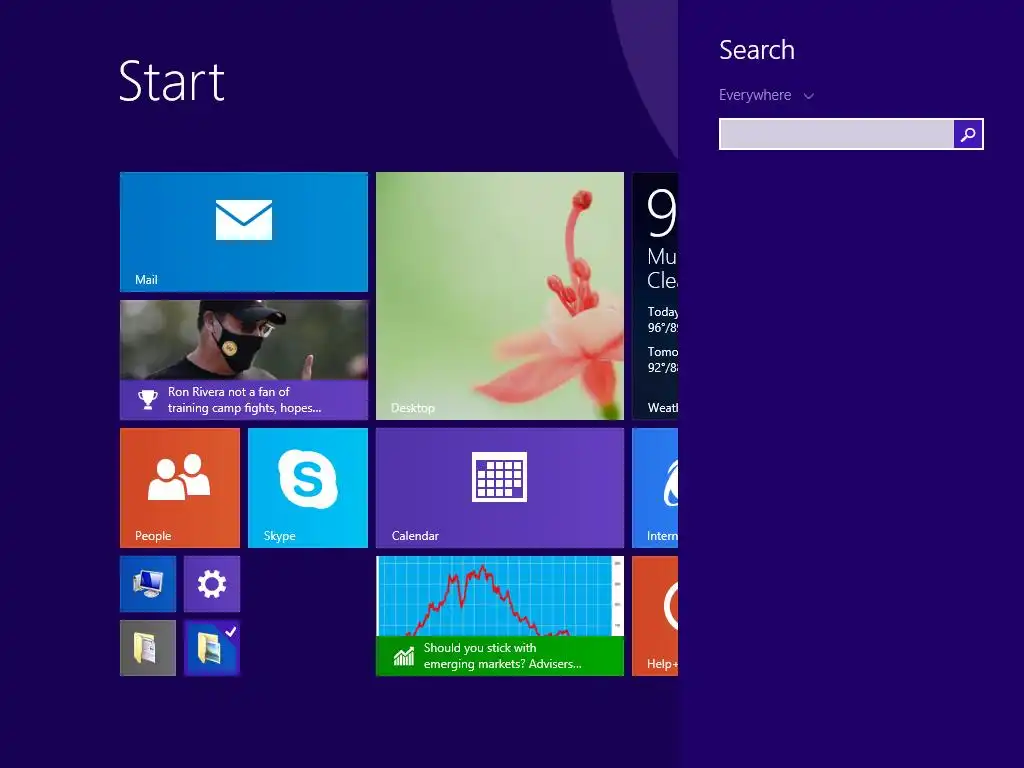Open the This PC computer tile

148,584
